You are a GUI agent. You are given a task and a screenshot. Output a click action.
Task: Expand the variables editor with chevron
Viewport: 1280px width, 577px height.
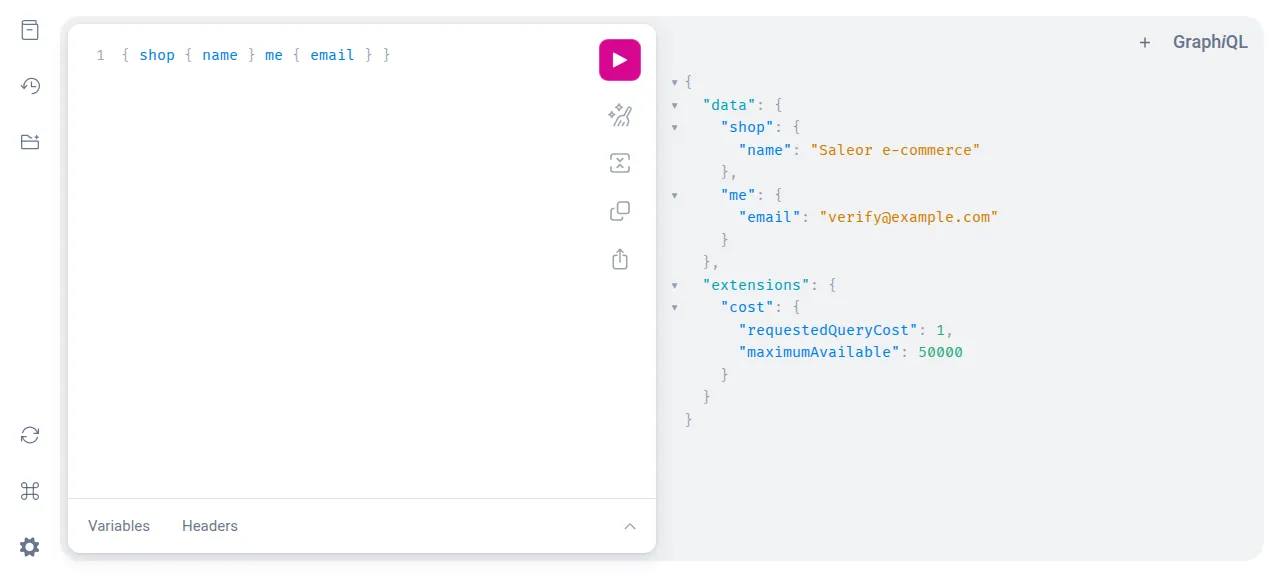tap(630, 526)
